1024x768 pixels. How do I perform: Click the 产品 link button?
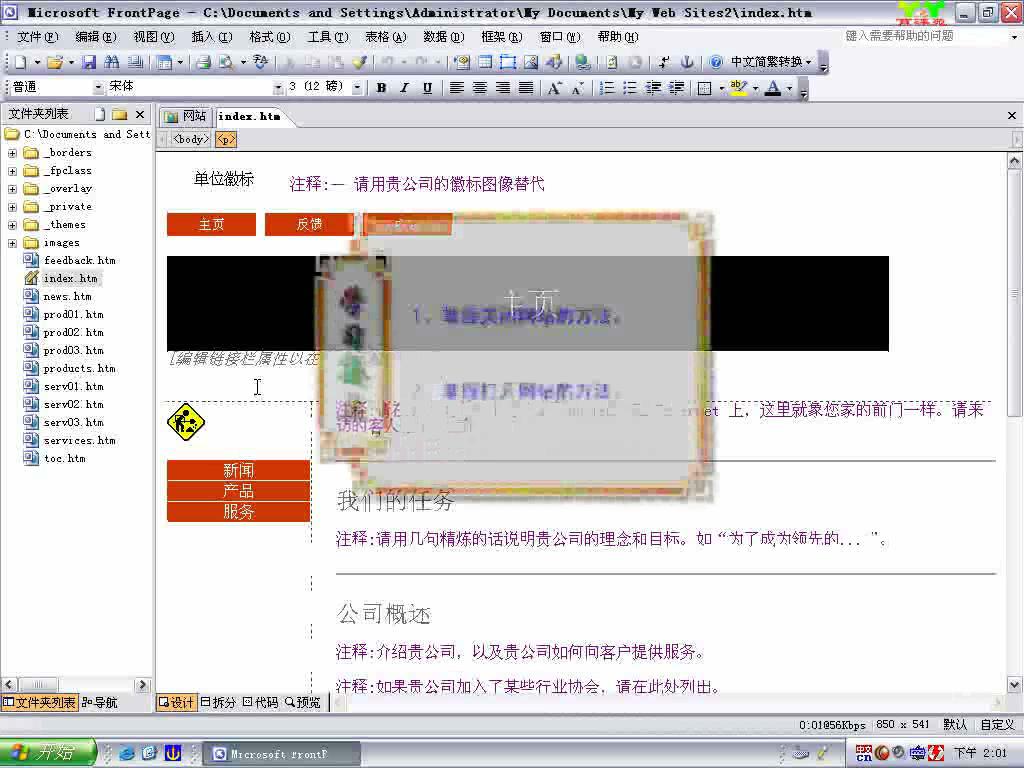[x=238, y=491]
